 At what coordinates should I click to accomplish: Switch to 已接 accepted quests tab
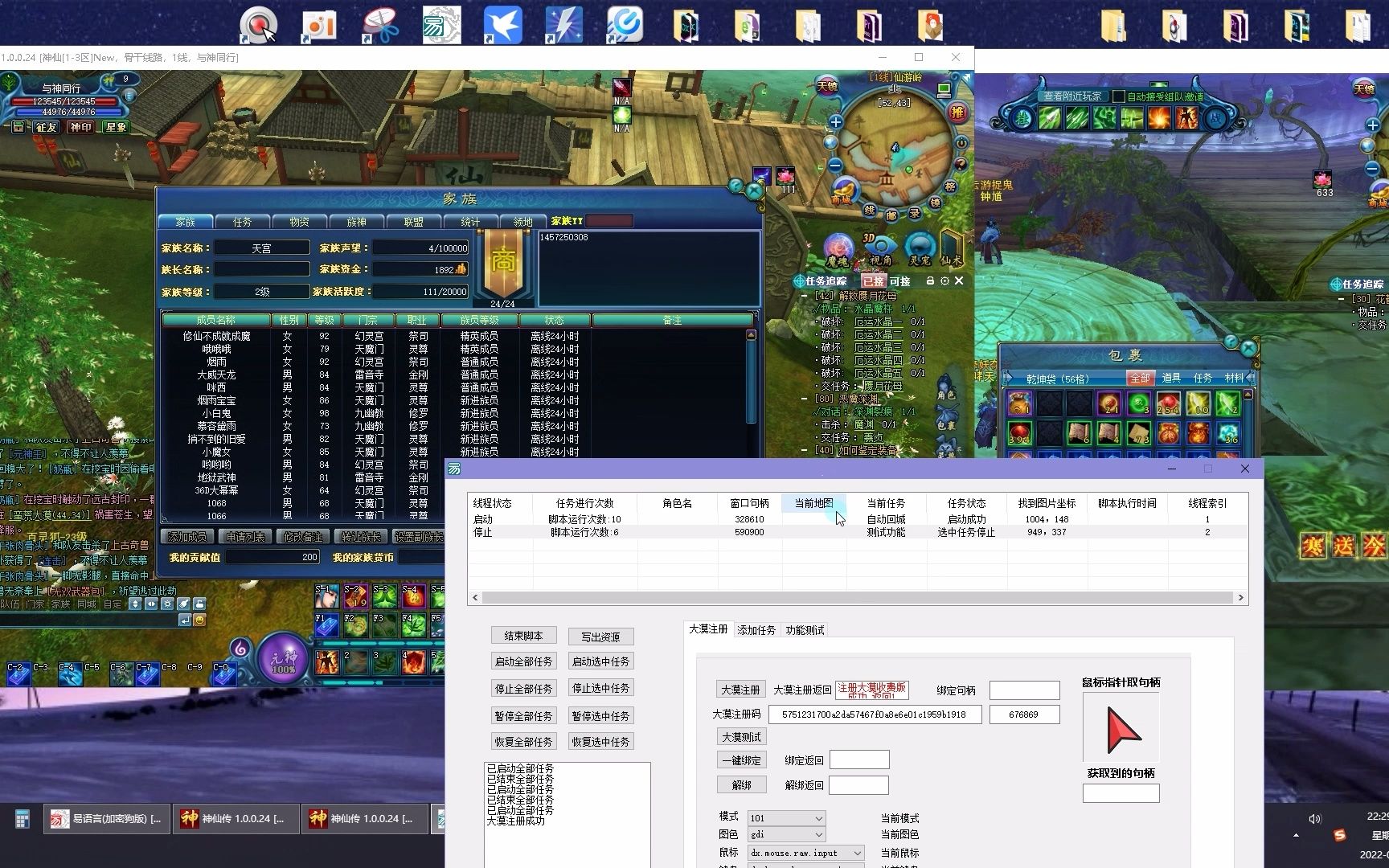(x=873, y=281)
